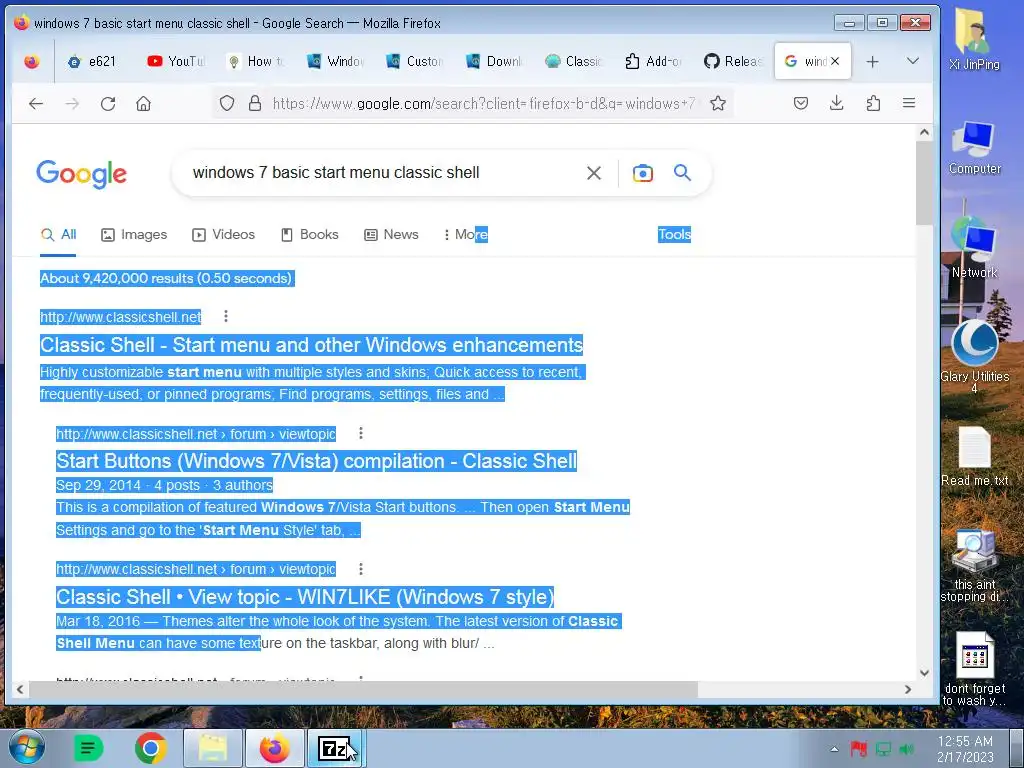Open options dots for first classicshell.net result
Image resolution: width=1024 pixels, height=768 pixels.
coord(226,316)
